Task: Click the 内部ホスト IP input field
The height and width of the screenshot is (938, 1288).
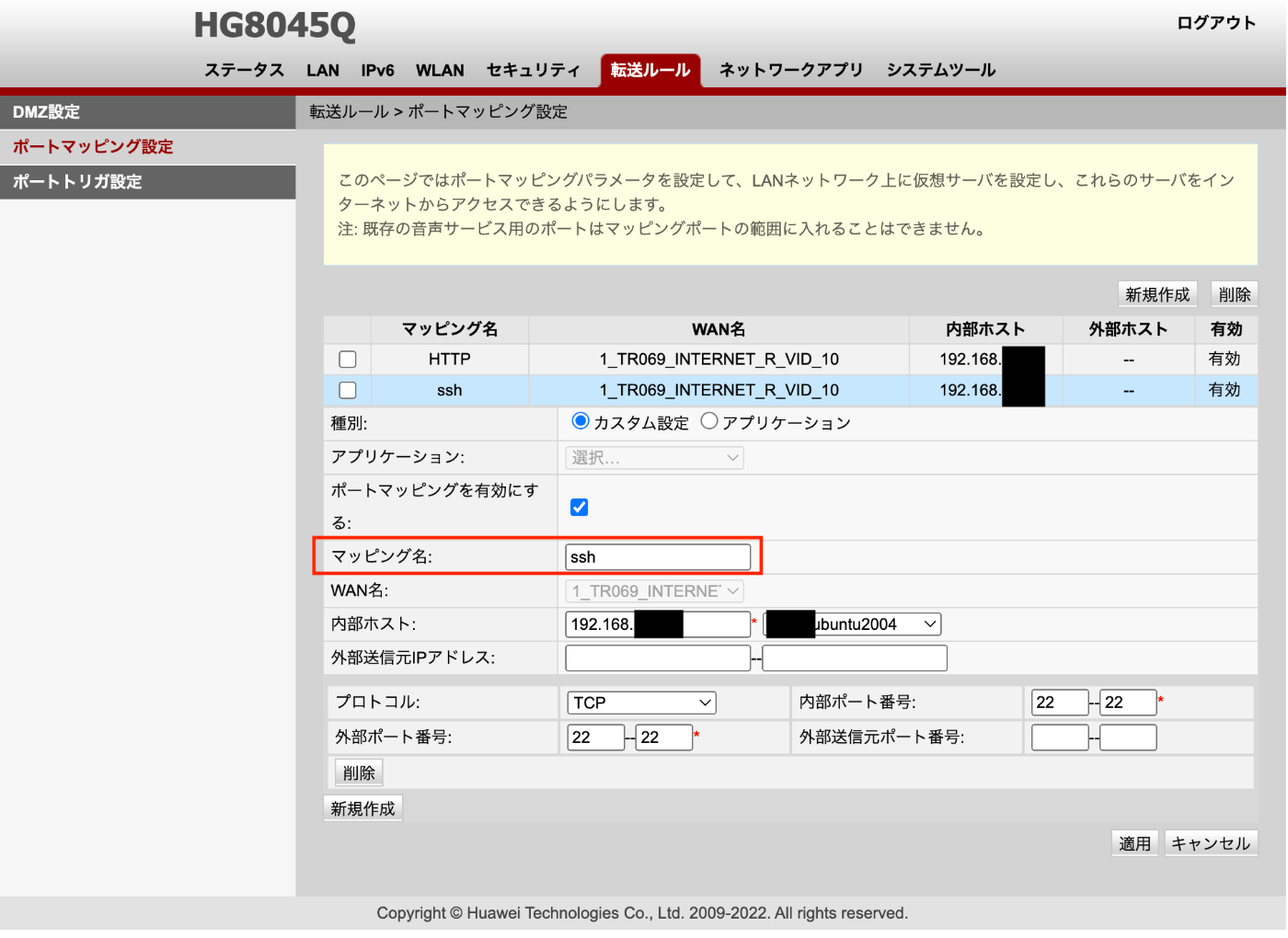Action: 658,624
